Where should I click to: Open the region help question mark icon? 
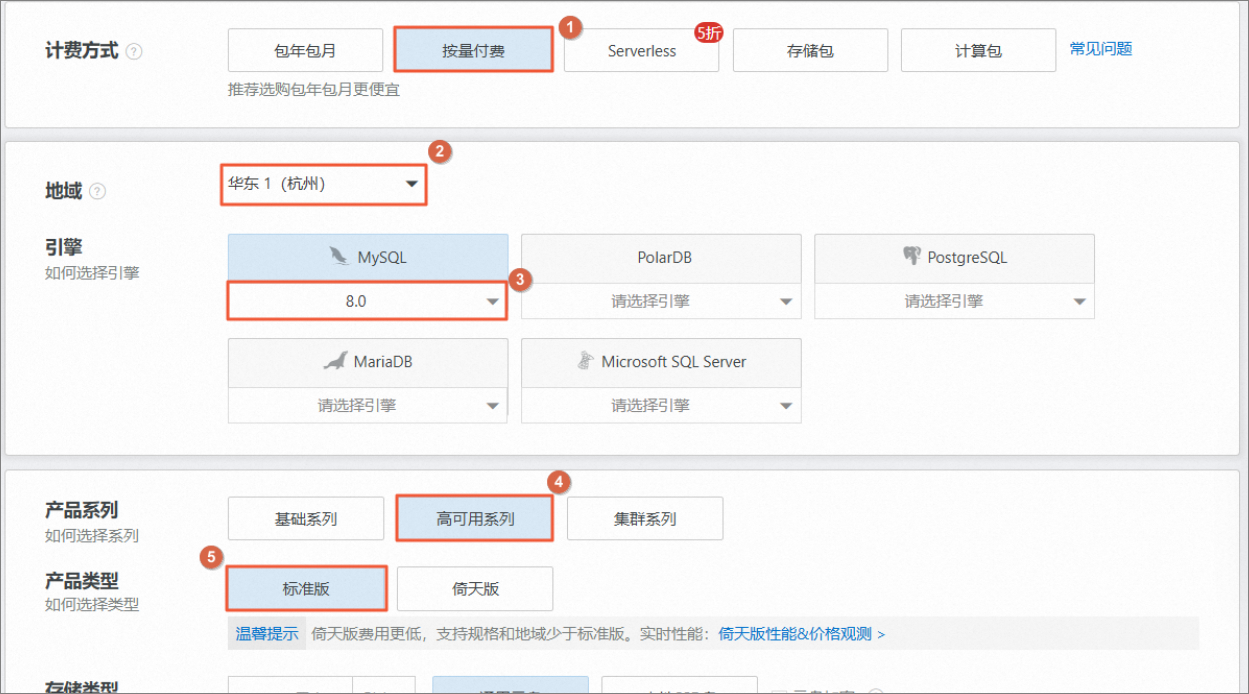[97, 191]
